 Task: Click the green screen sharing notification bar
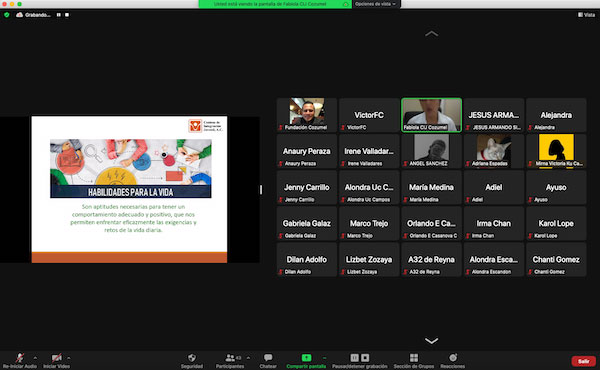(275, 4)
